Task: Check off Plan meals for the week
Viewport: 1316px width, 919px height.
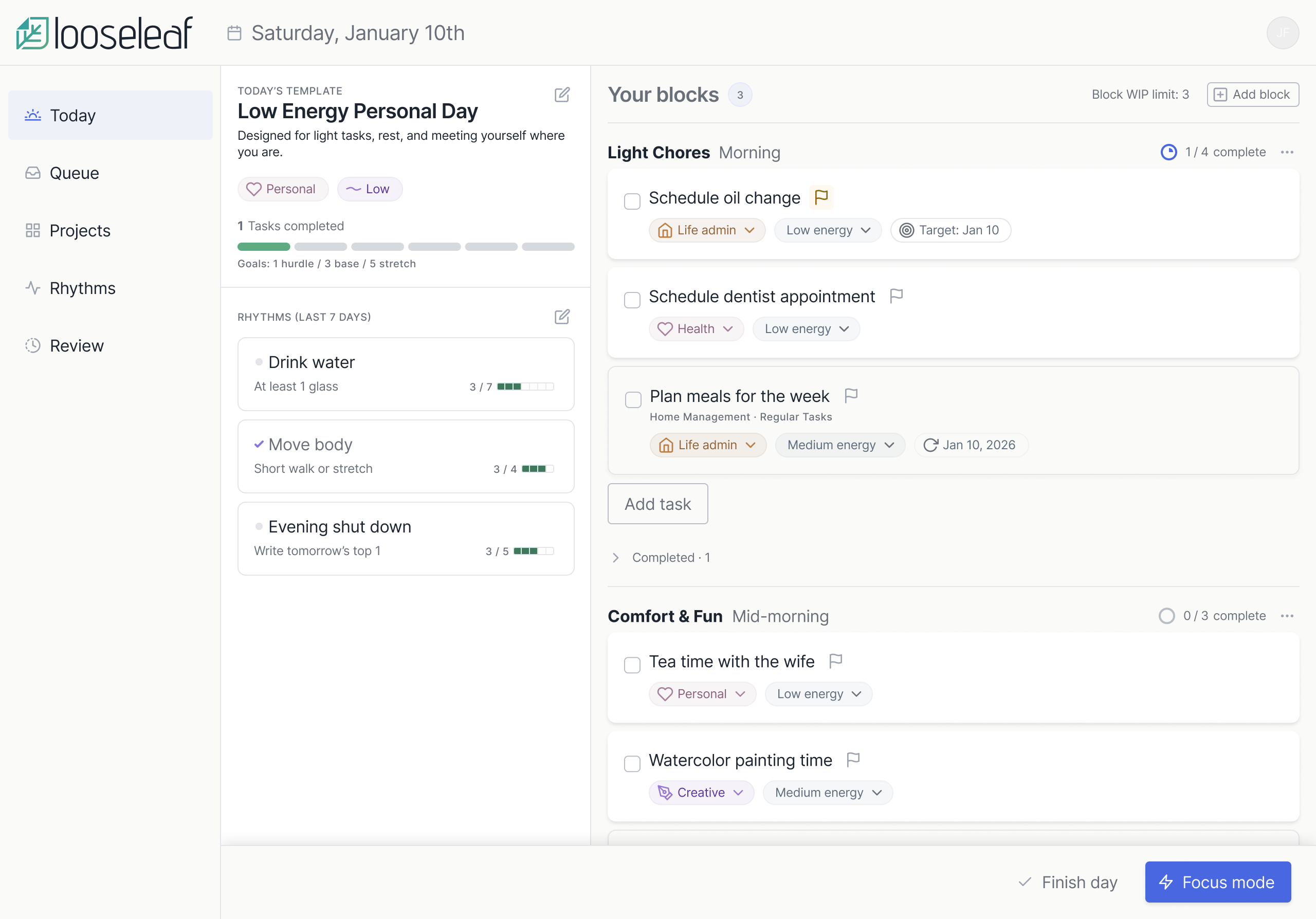Action: [x=633, y=399]
